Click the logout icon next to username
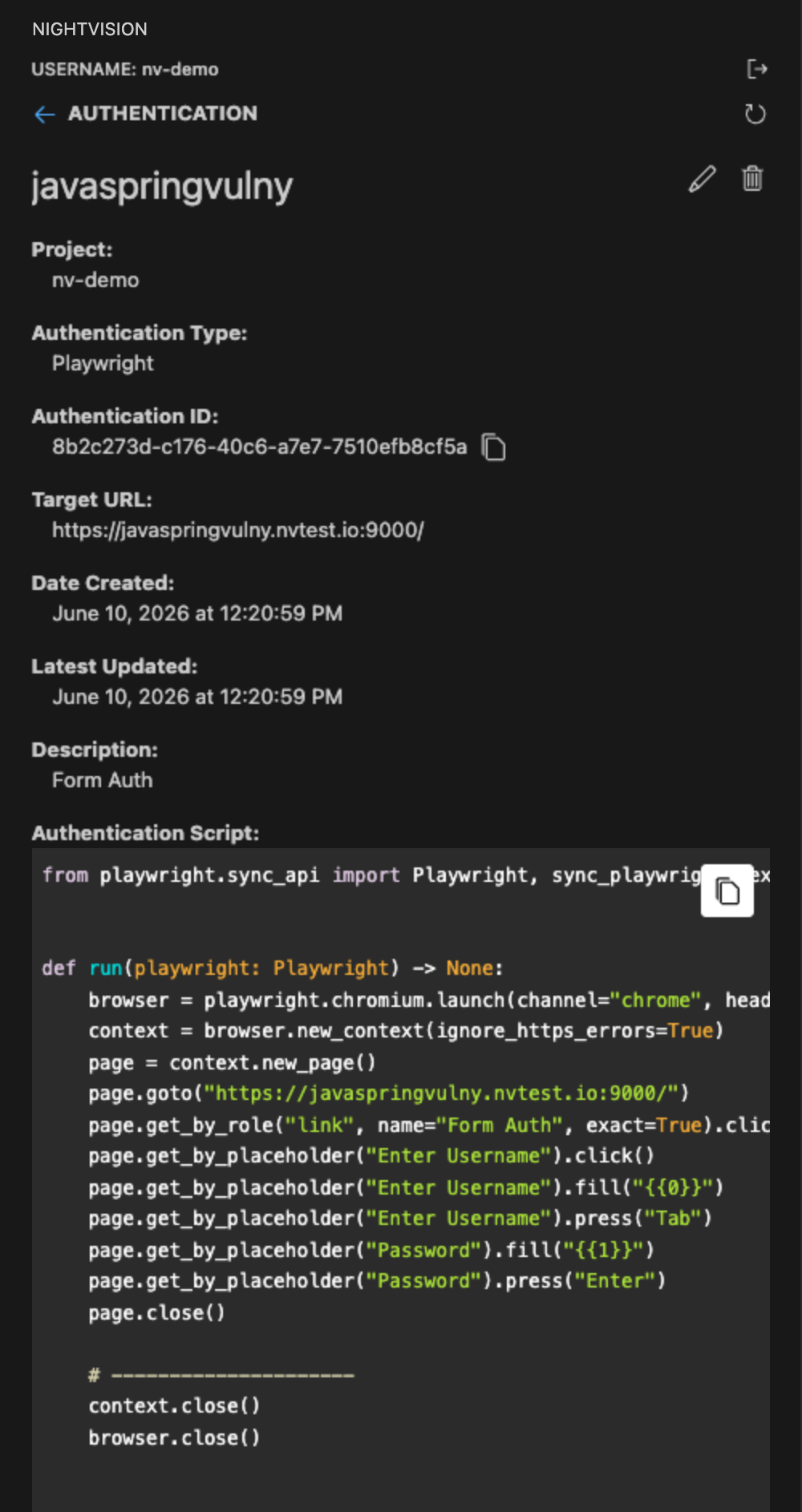Viewport: 802px width, 1512px height. point(756,70)
